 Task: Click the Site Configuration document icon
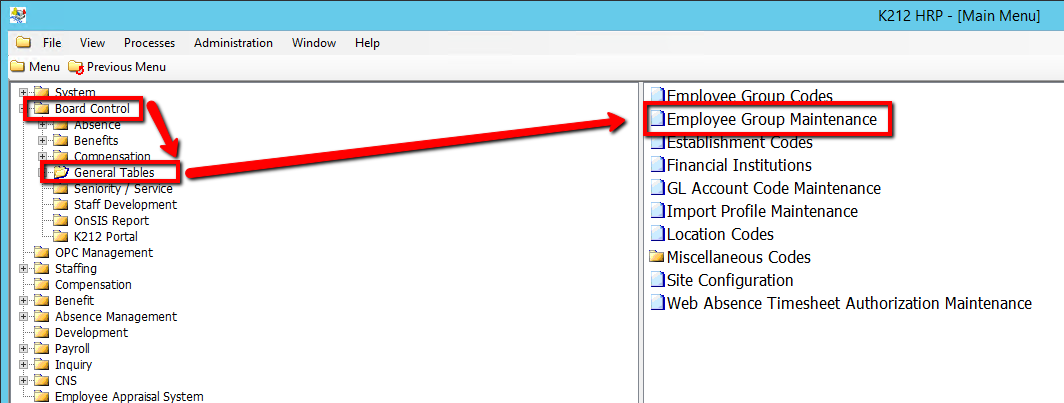(657, 281)
